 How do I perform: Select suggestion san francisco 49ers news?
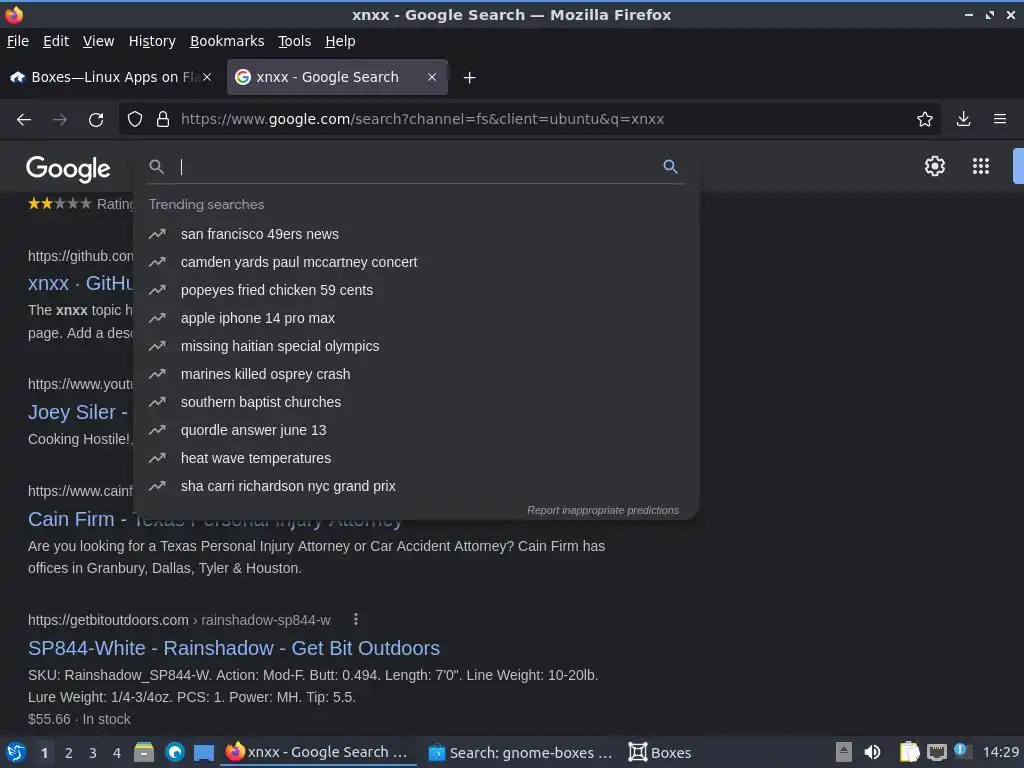416,234
